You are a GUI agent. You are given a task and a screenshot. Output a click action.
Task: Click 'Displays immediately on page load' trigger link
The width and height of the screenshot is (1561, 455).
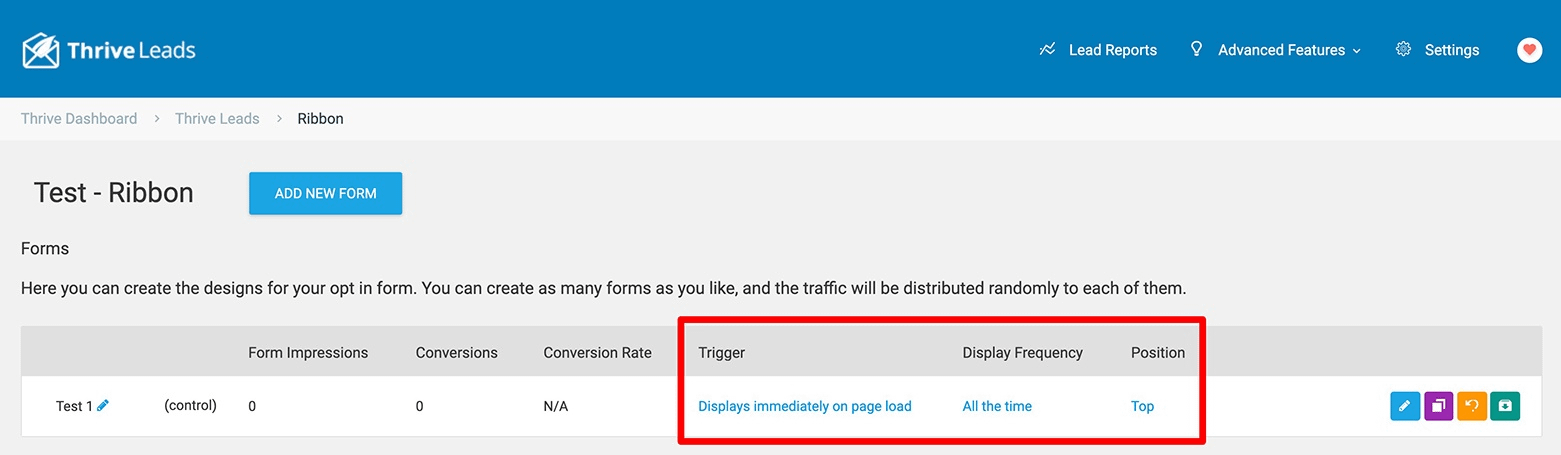(x=805, y=406)
